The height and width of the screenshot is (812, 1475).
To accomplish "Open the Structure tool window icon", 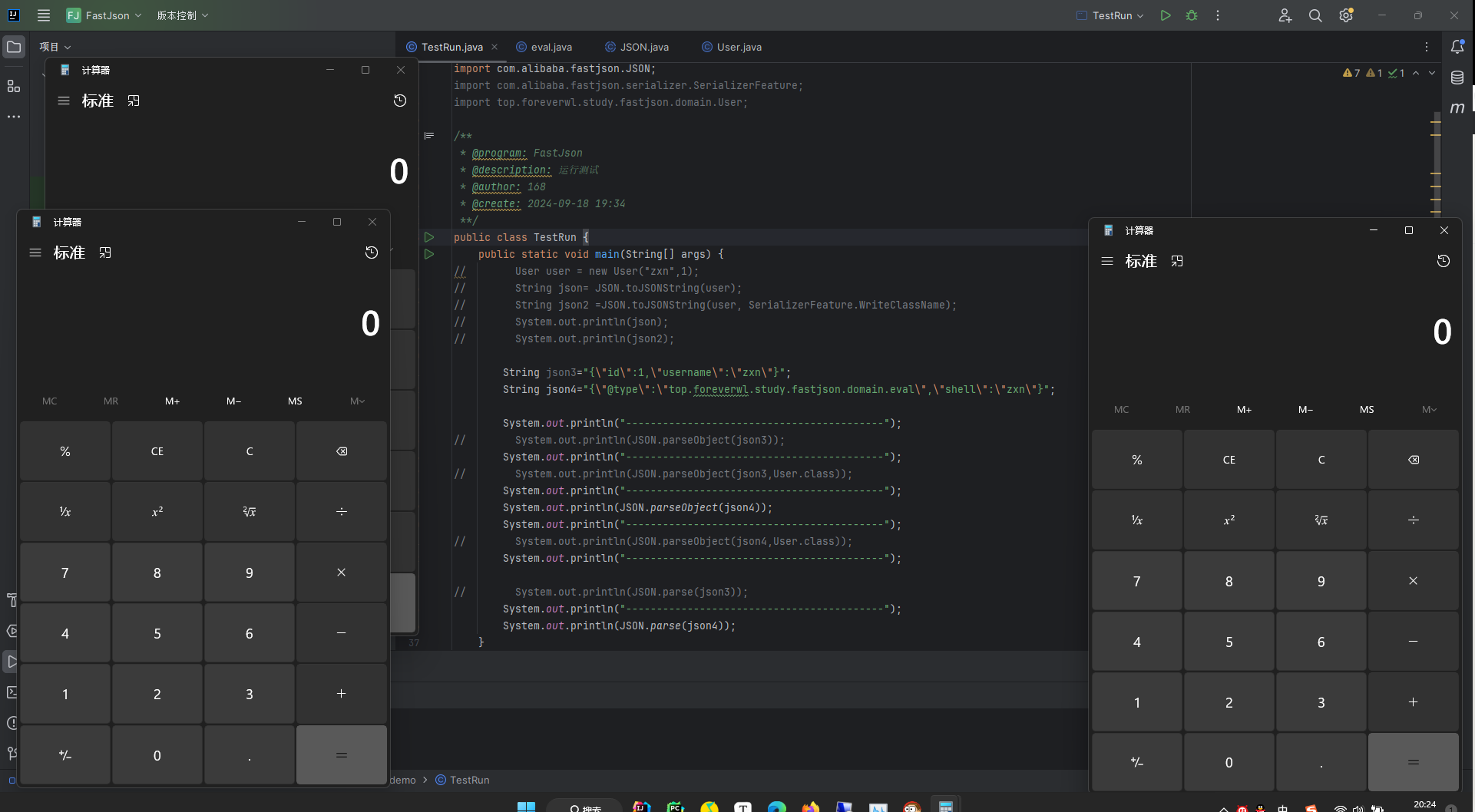I will [x=14, y=86].
